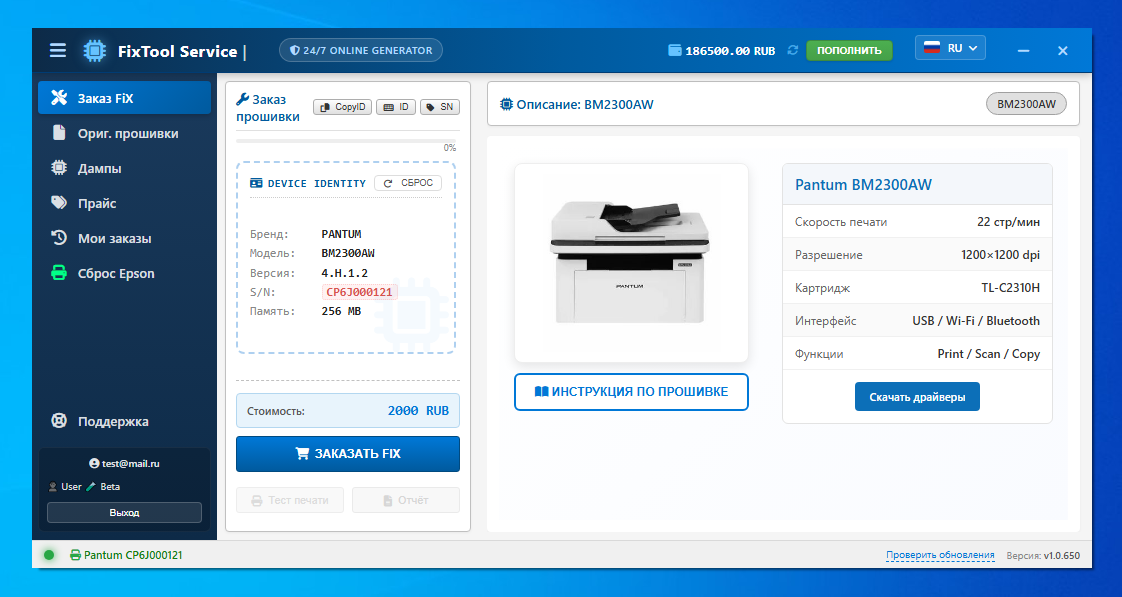Viewport: 1122px width, 597px height.
Task: Click the red serial number CP6J000121
Action: tap(359, 292)
